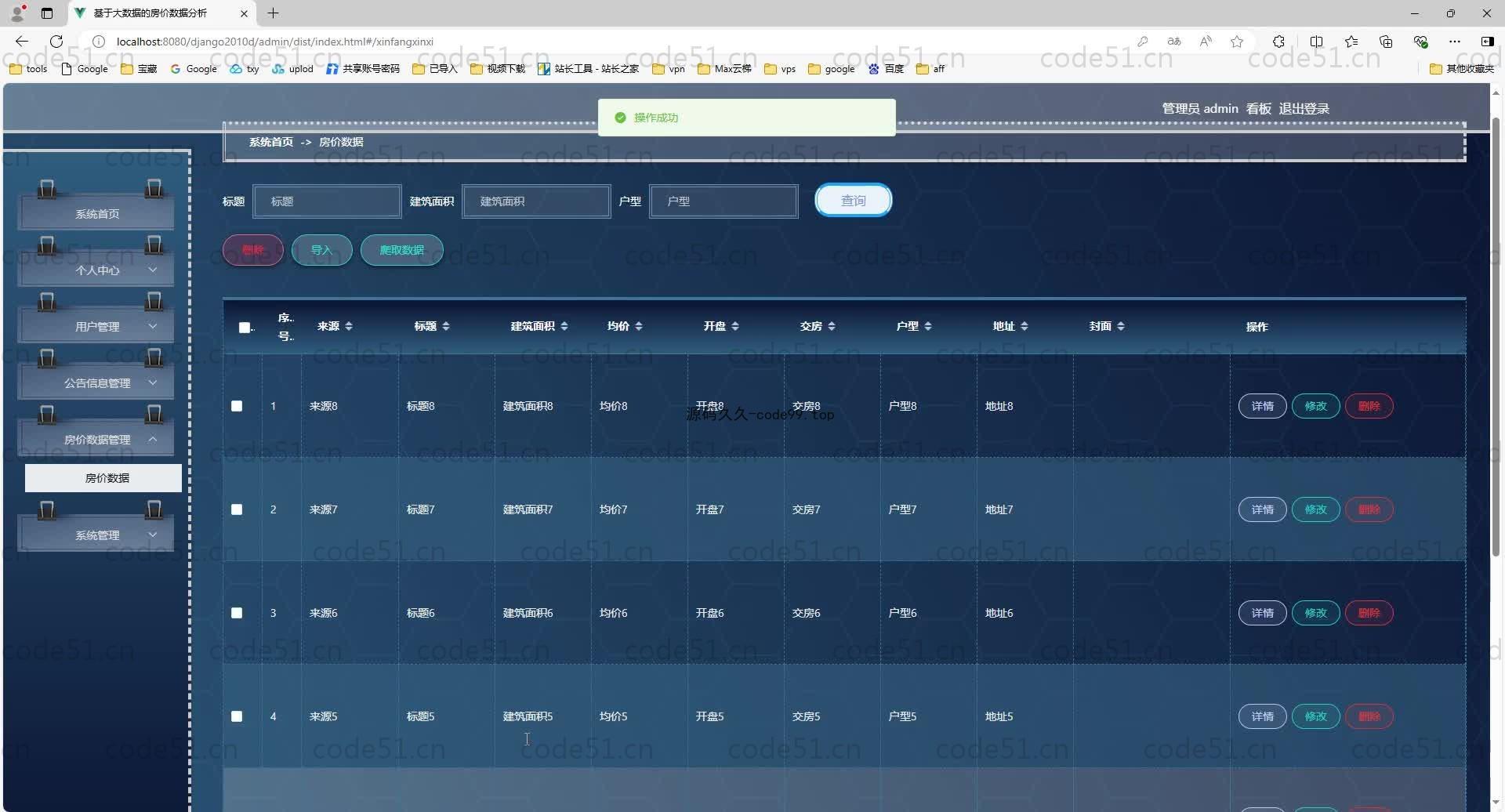Add page to favorites star icon
Viewport: 1505px width, 812px height.
[x=1237, y=42]
